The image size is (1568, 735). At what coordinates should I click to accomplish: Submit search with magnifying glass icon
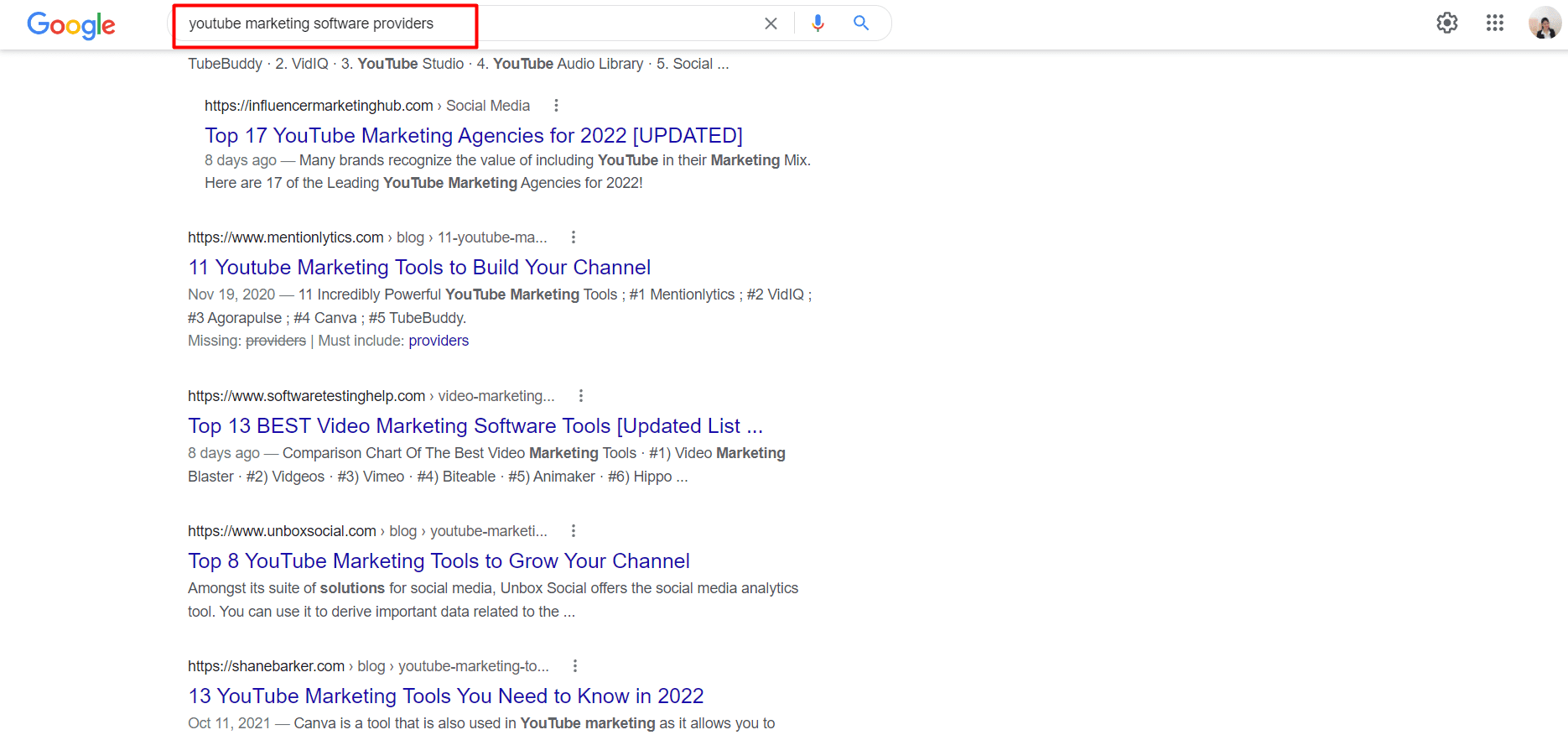(x=861, y=23)
